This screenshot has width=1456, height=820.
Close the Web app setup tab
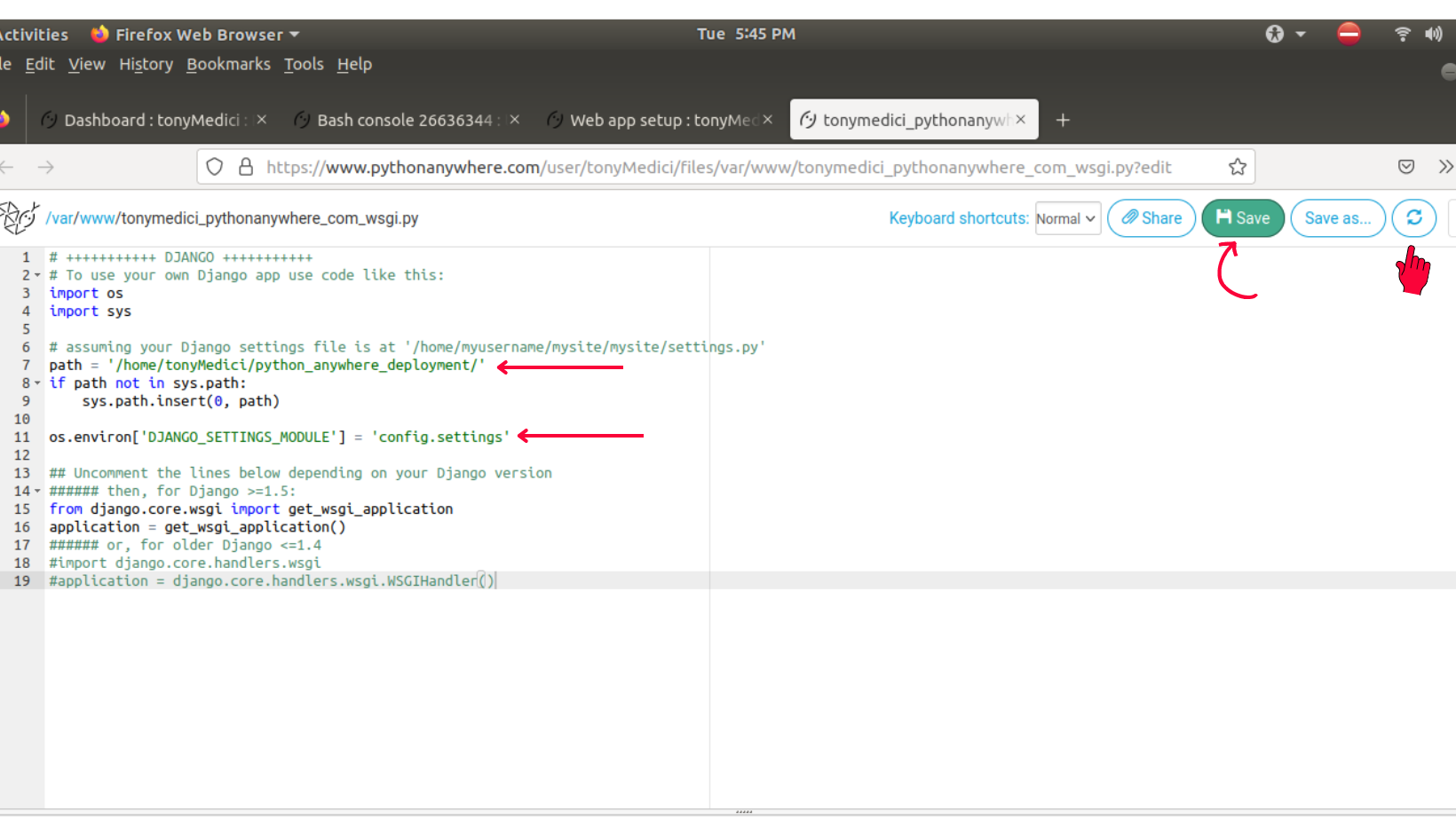(x=768, y=119)
